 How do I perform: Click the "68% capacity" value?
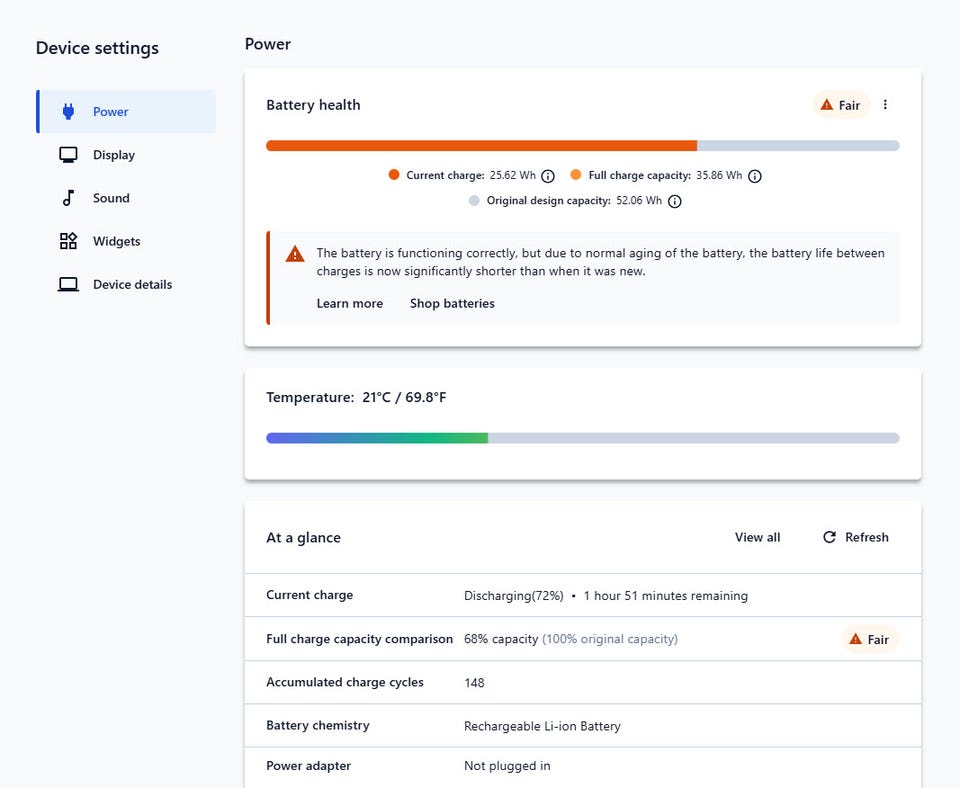click(x=501, y=639)
